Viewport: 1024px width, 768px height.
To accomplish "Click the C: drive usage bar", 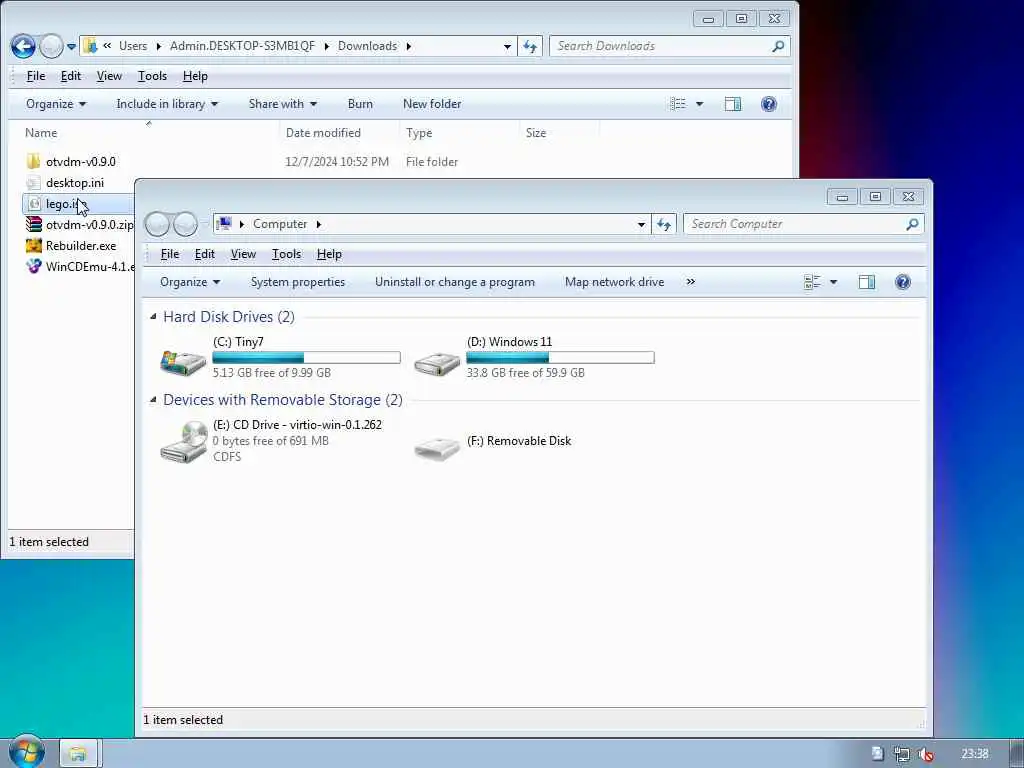I will tap(306, 357).
